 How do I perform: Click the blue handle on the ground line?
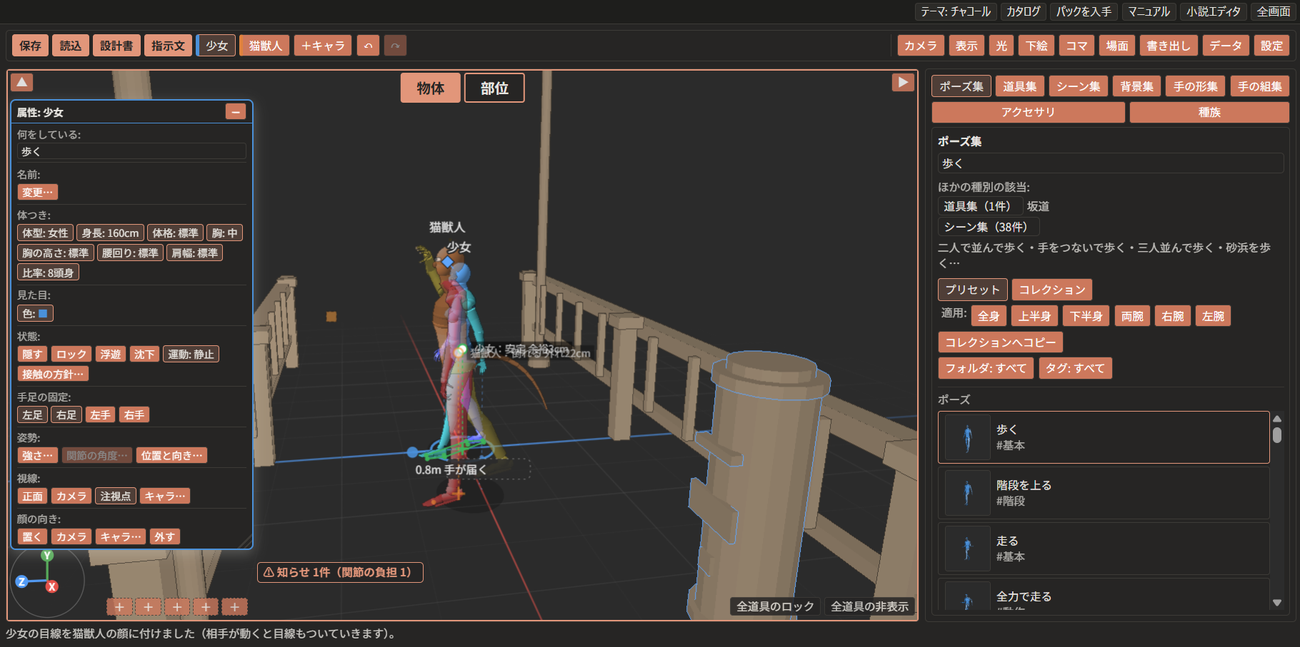point(412,453)
